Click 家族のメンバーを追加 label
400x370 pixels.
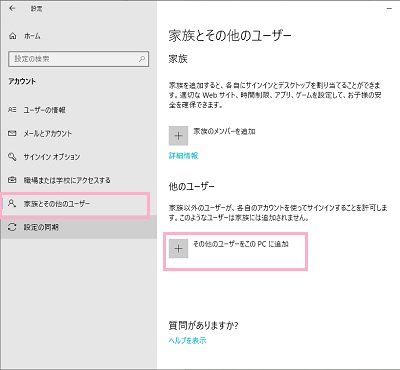(x=224, y=131)
